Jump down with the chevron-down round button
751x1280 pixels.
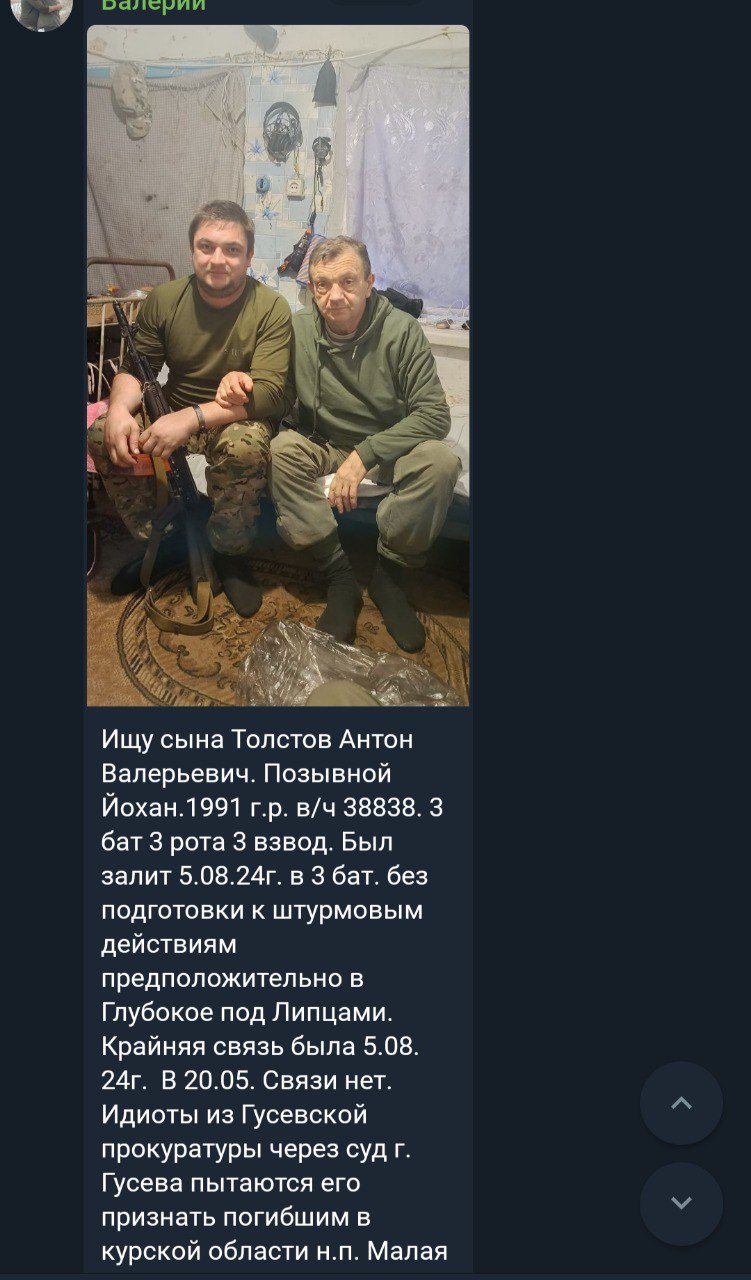tap(681, 1203)
